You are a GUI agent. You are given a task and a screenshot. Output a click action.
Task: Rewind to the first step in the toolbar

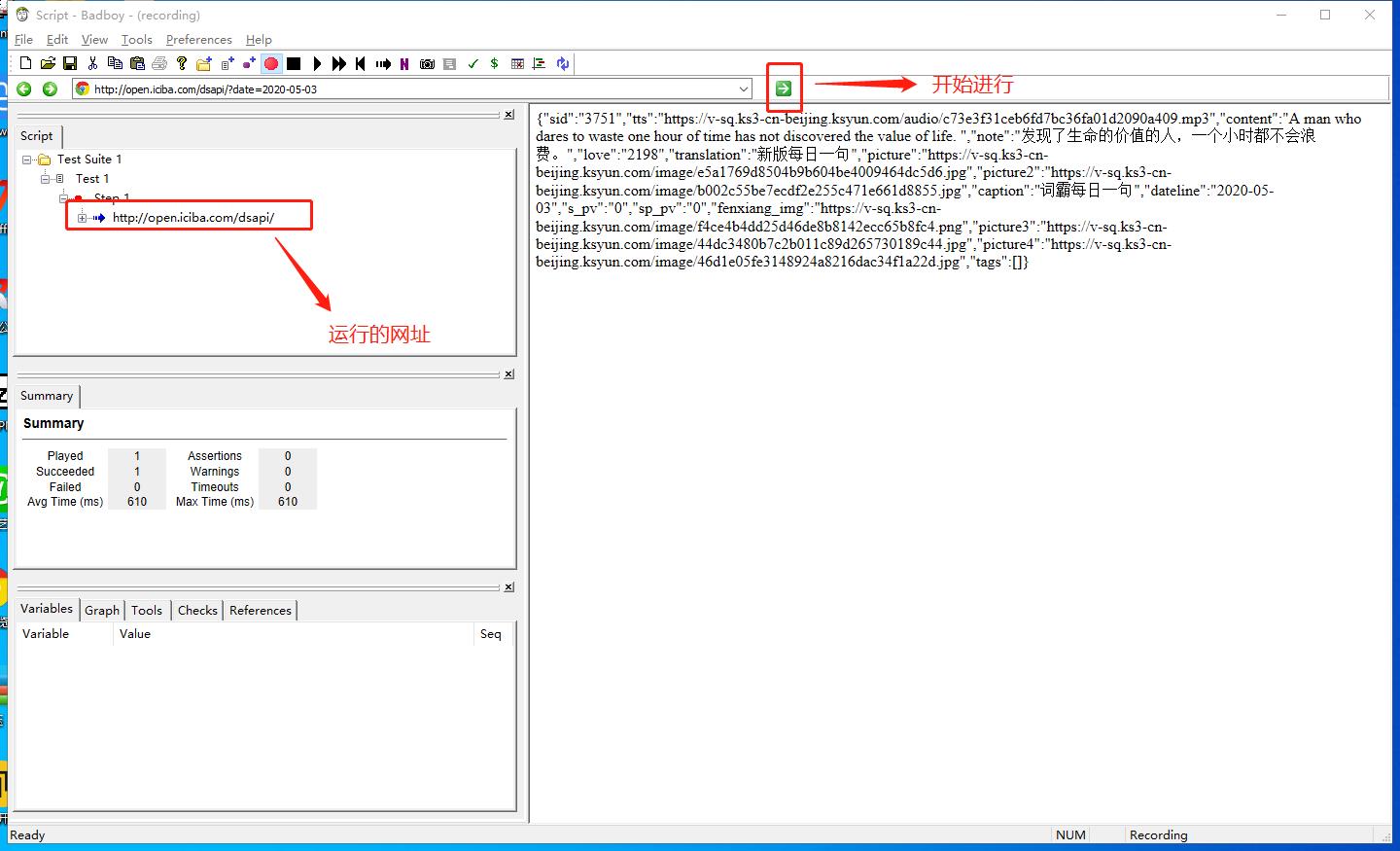point(361,63)
